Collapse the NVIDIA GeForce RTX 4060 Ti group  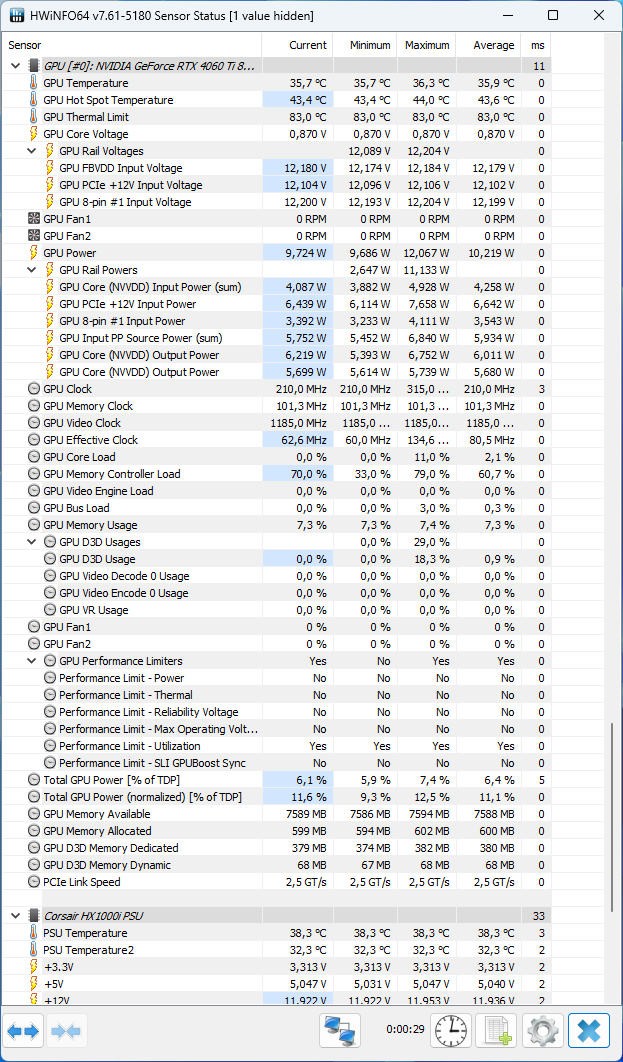(15, 66)
